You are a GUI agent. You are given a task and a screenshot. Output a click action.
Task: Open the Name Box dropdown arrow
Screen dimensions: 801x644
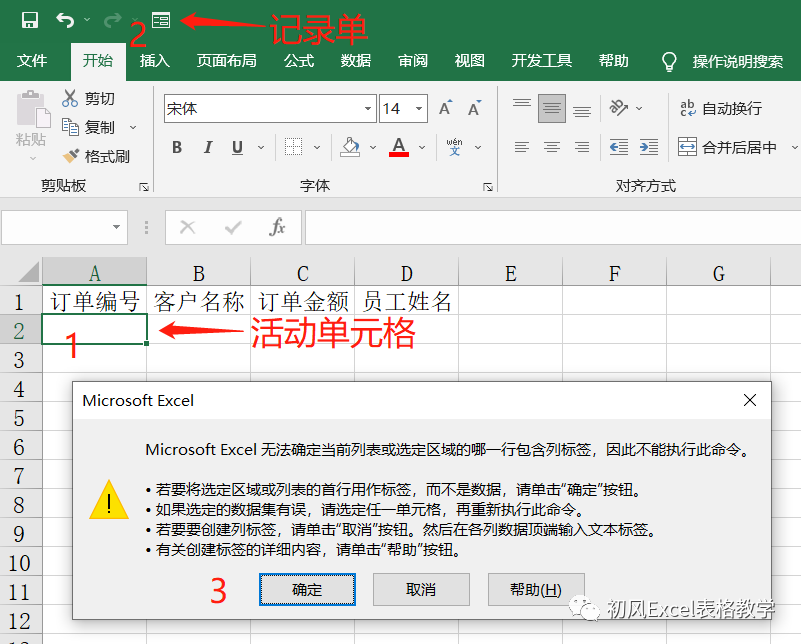tap(116, 227)
